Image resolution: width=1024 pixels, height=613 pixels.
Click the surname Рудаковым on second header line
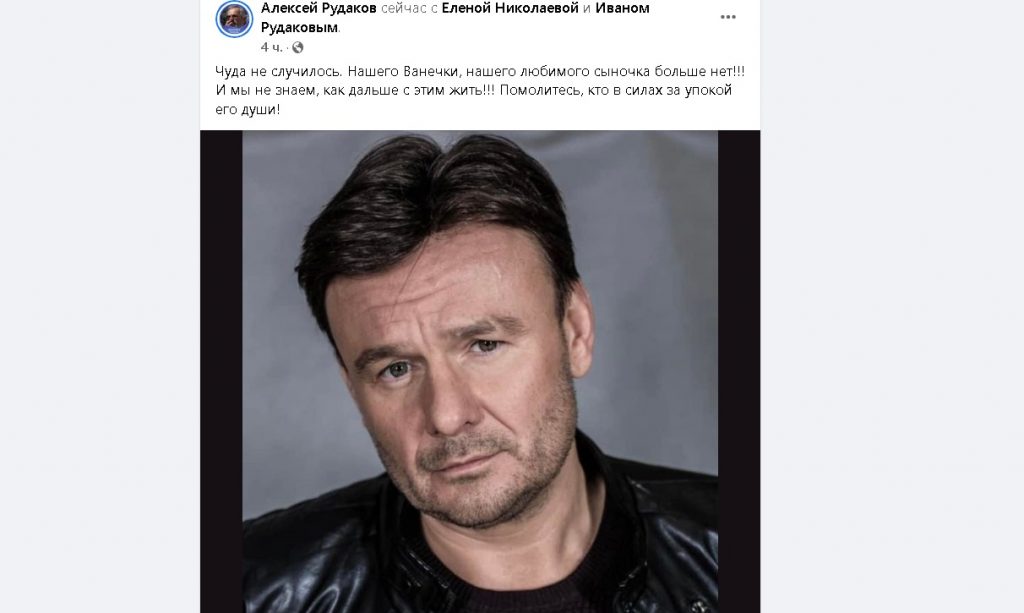(299, 27)
